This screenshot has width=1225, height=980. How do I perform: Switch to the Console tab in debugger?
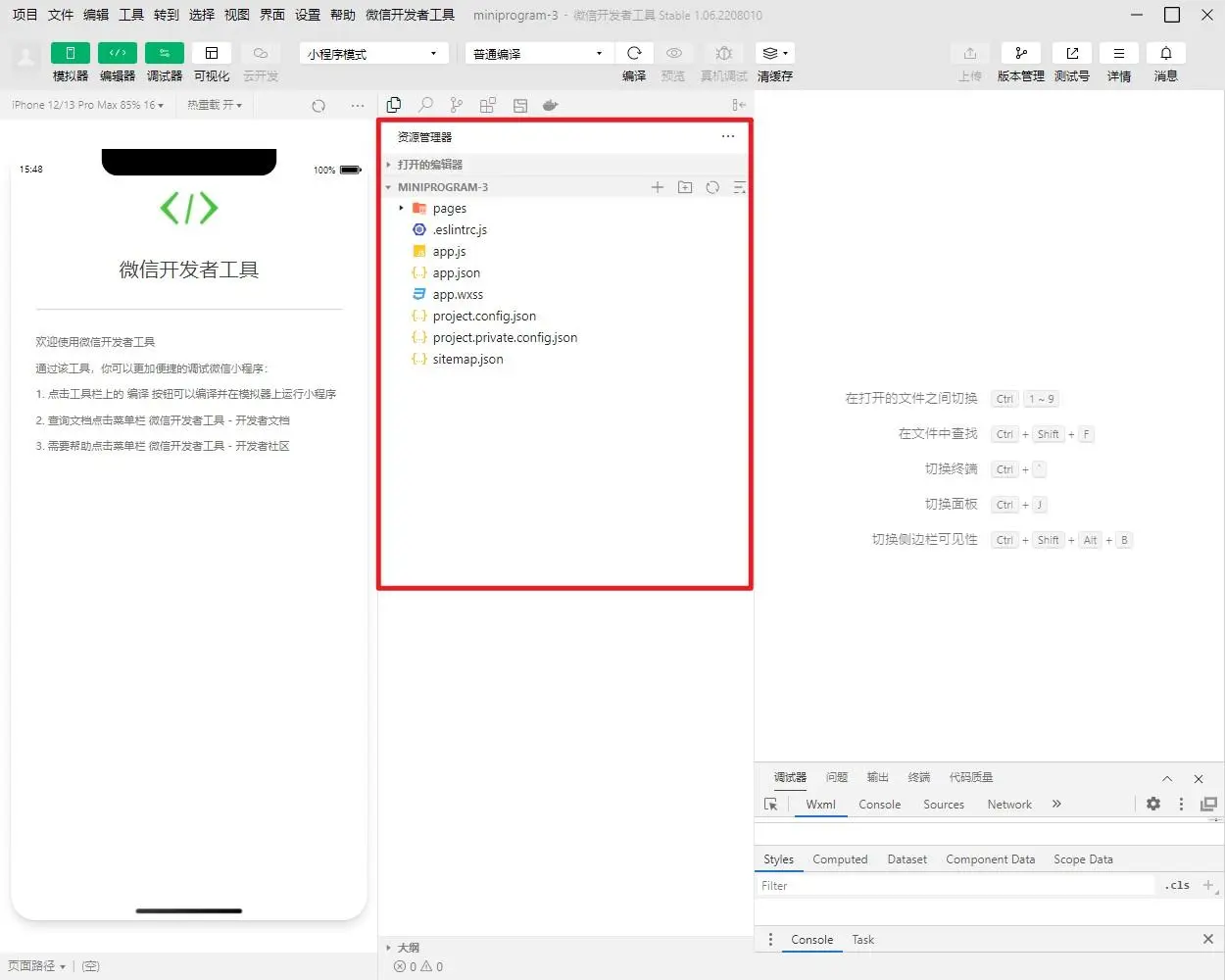[879, 805]
